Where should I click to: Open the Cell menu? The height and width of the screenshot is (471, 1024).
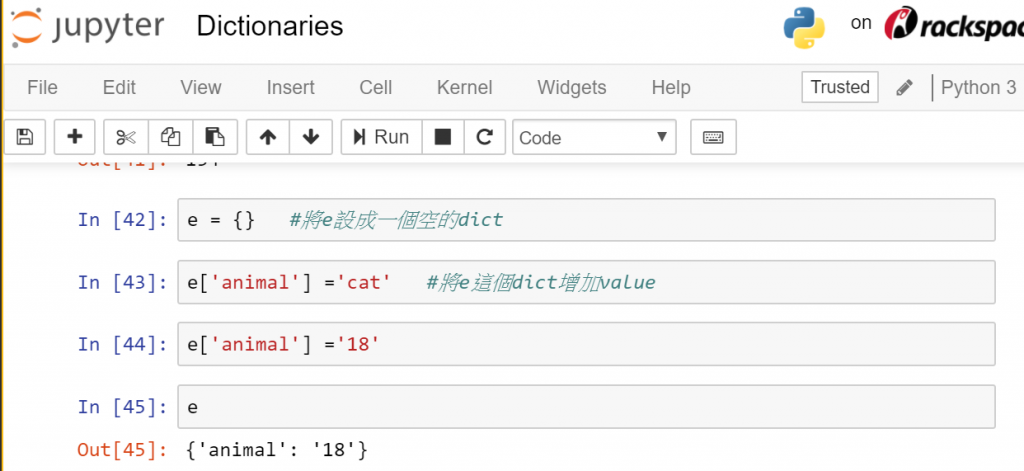point(375,88)
